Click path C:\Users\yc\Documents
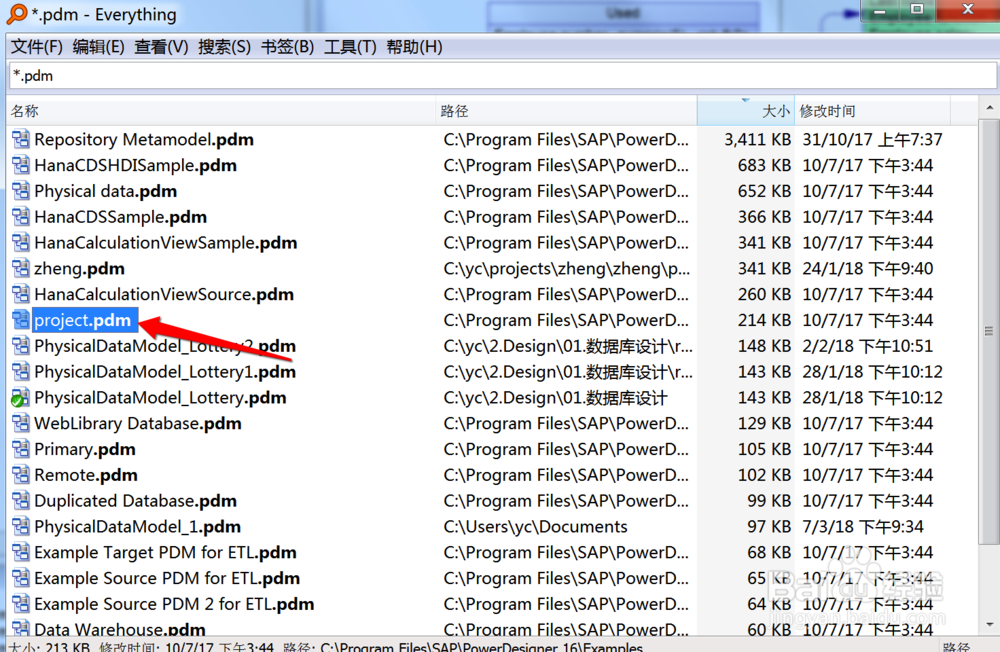Image resolution: width=1000 pixels, height=652 pixels. [x=536, y=526]
